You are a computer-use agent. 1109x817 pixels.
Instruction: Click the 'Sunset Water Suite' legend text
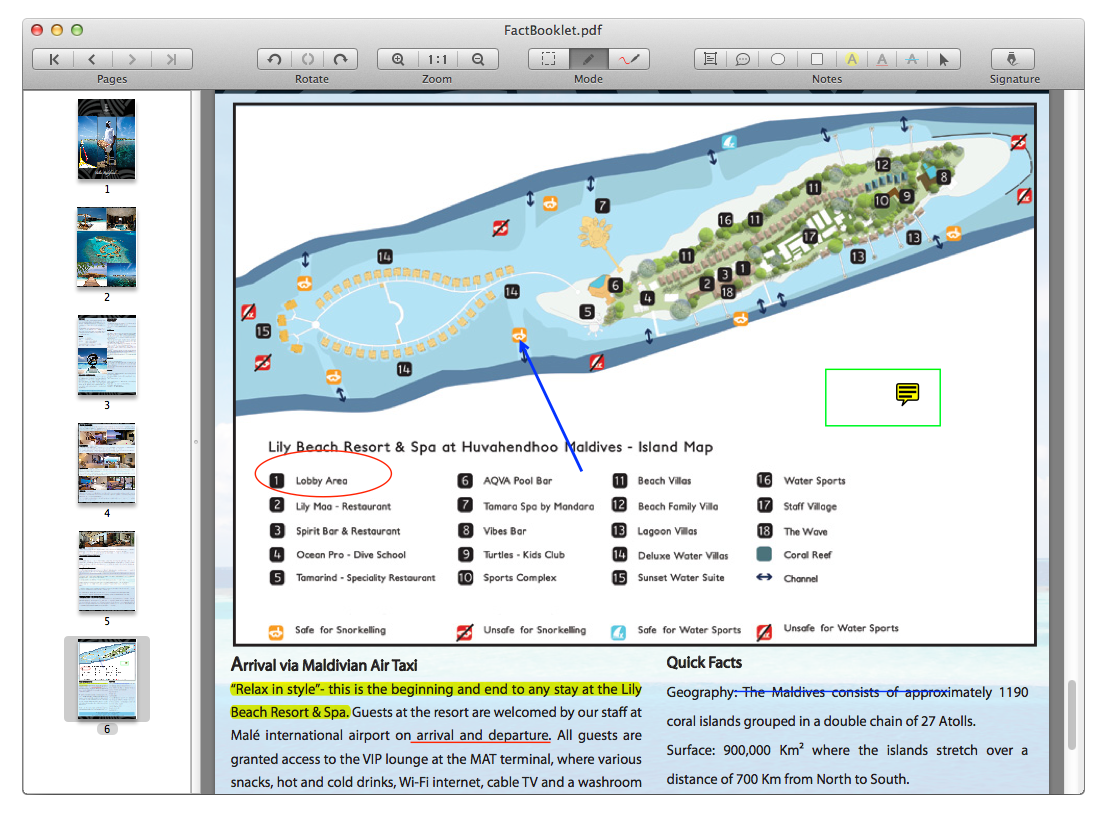[681, 578]
